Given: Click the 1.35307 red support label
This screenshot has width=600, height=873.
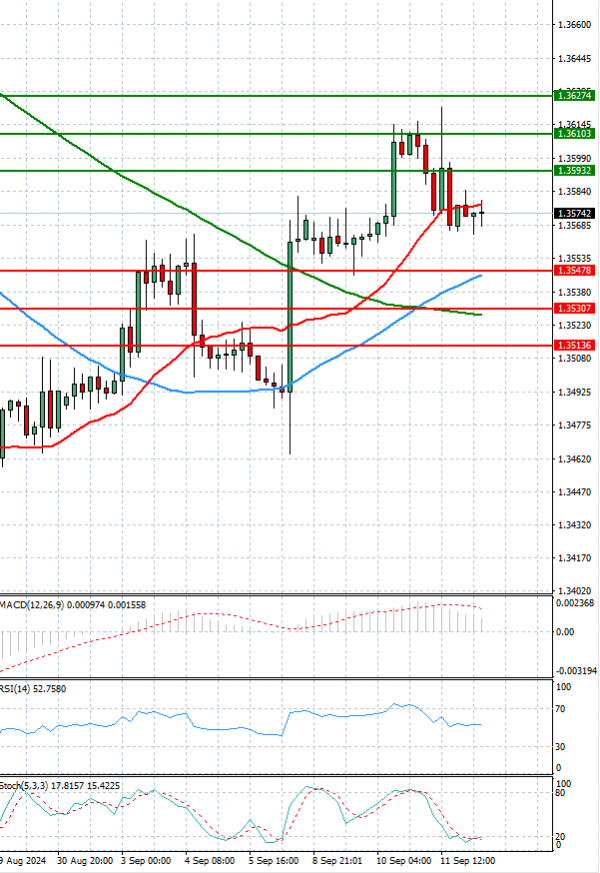Looking at the screenshot, I should [574, 308].
